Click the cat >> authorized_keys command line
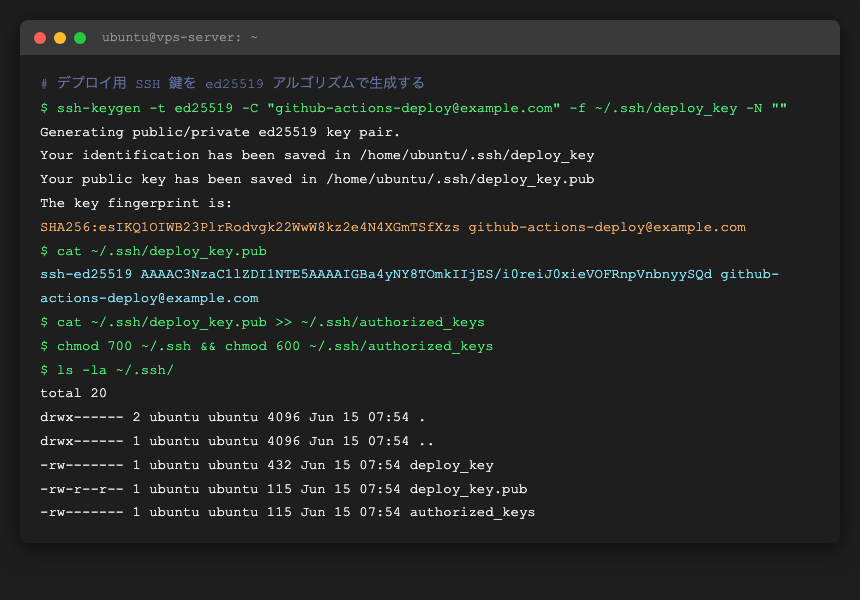The width and height of the screenshot is (860, 600). point(262,322)
